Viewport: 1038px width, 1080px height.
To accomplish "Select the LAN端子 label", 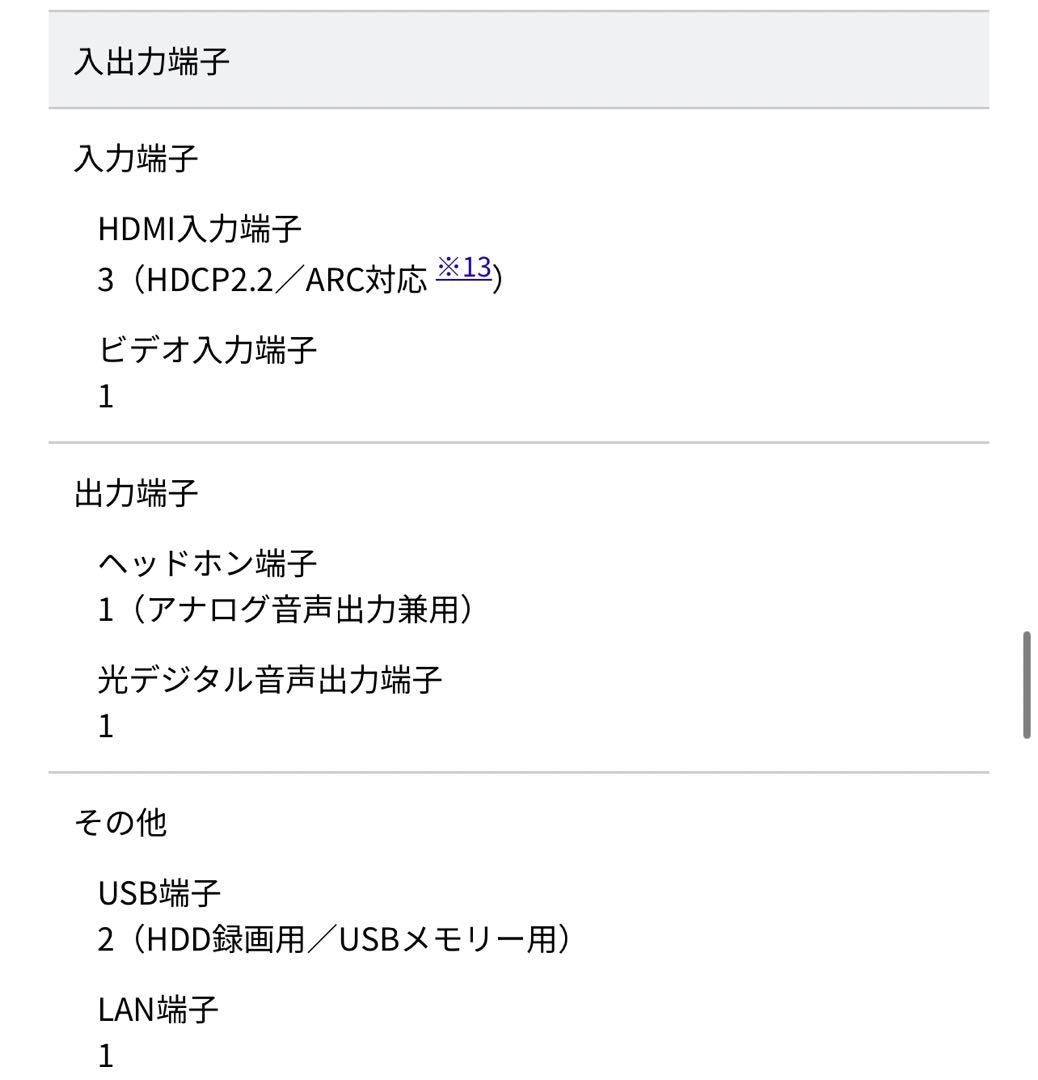I will point(158,1010).
